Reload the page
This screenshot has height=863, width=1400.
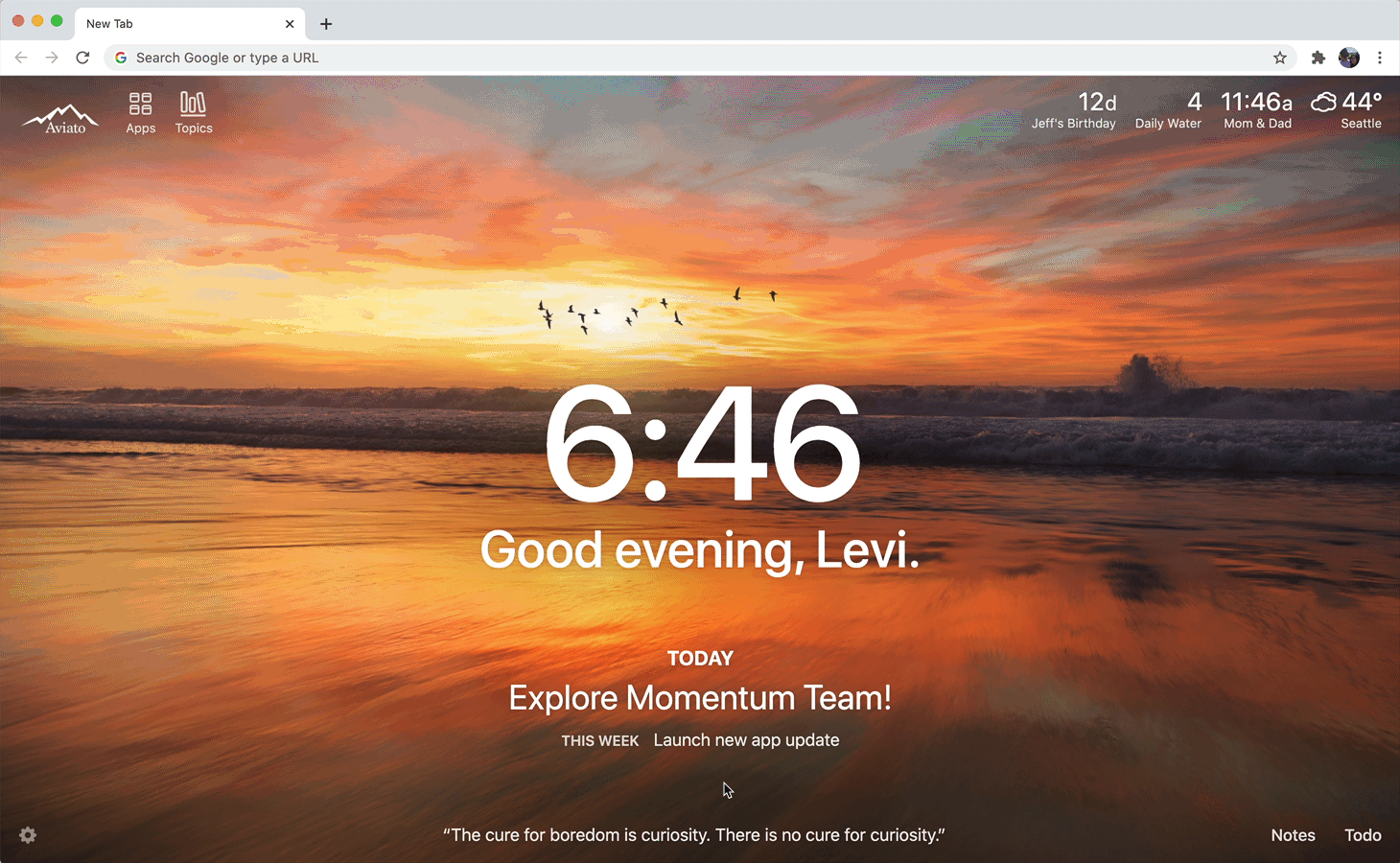click(82, 58)
